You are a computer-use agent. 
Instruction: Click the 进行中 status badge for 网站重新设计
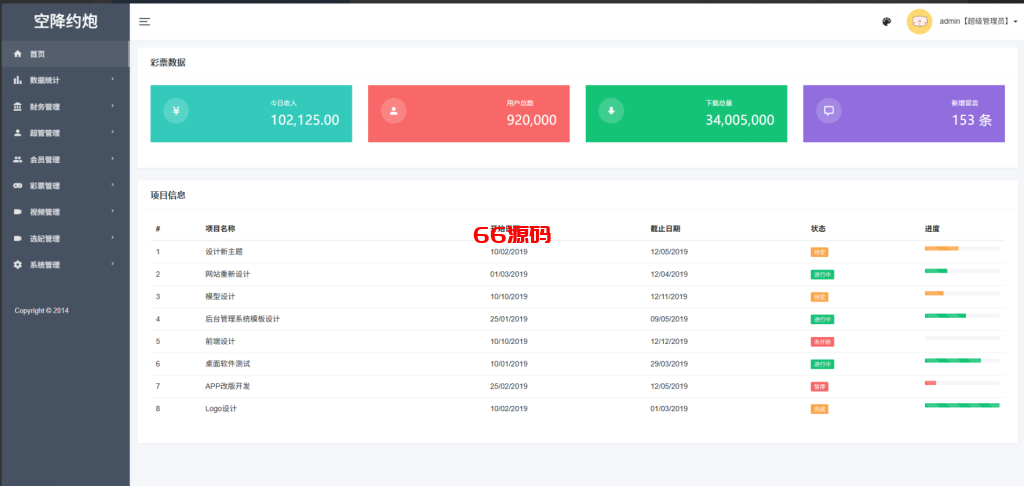point(822,274)
